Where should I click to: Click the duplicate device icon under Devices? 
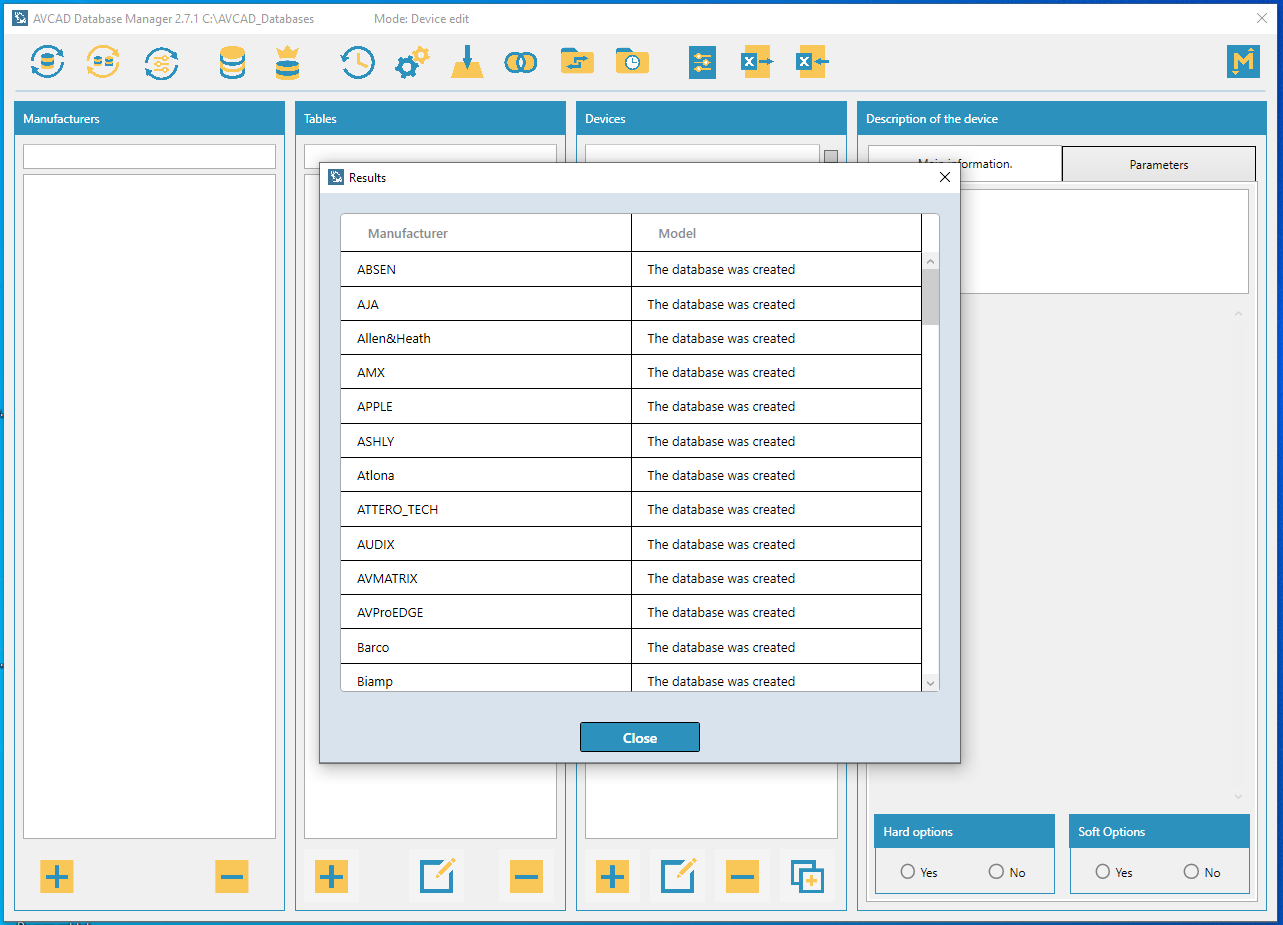pos(807,877)
